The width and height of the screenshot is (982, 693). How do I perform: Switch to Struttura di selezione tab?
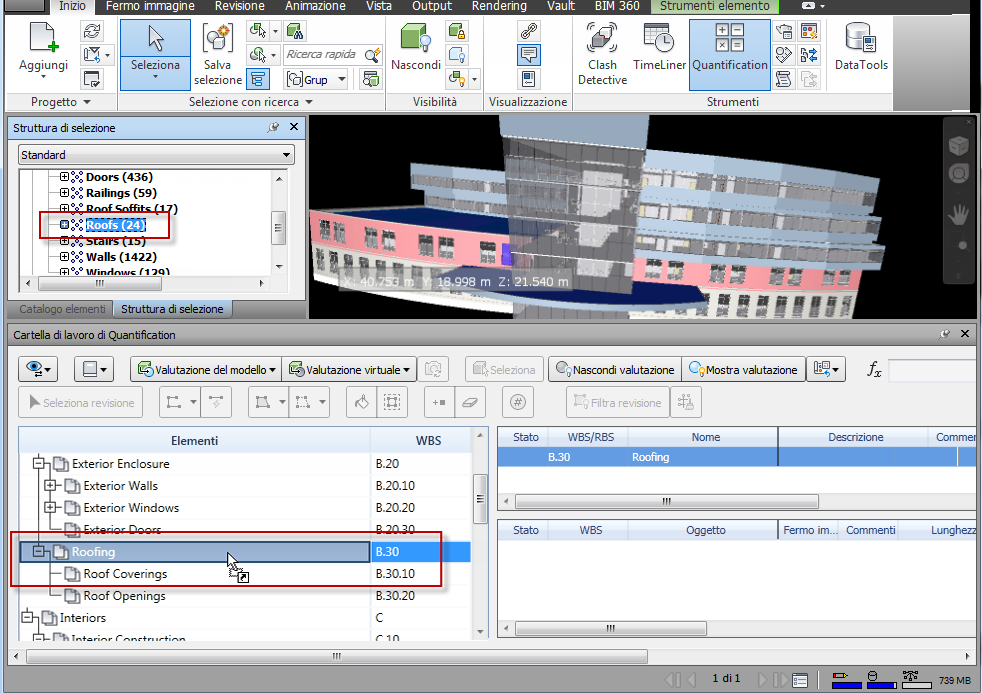pyautogui.click(x=172, y=309)
